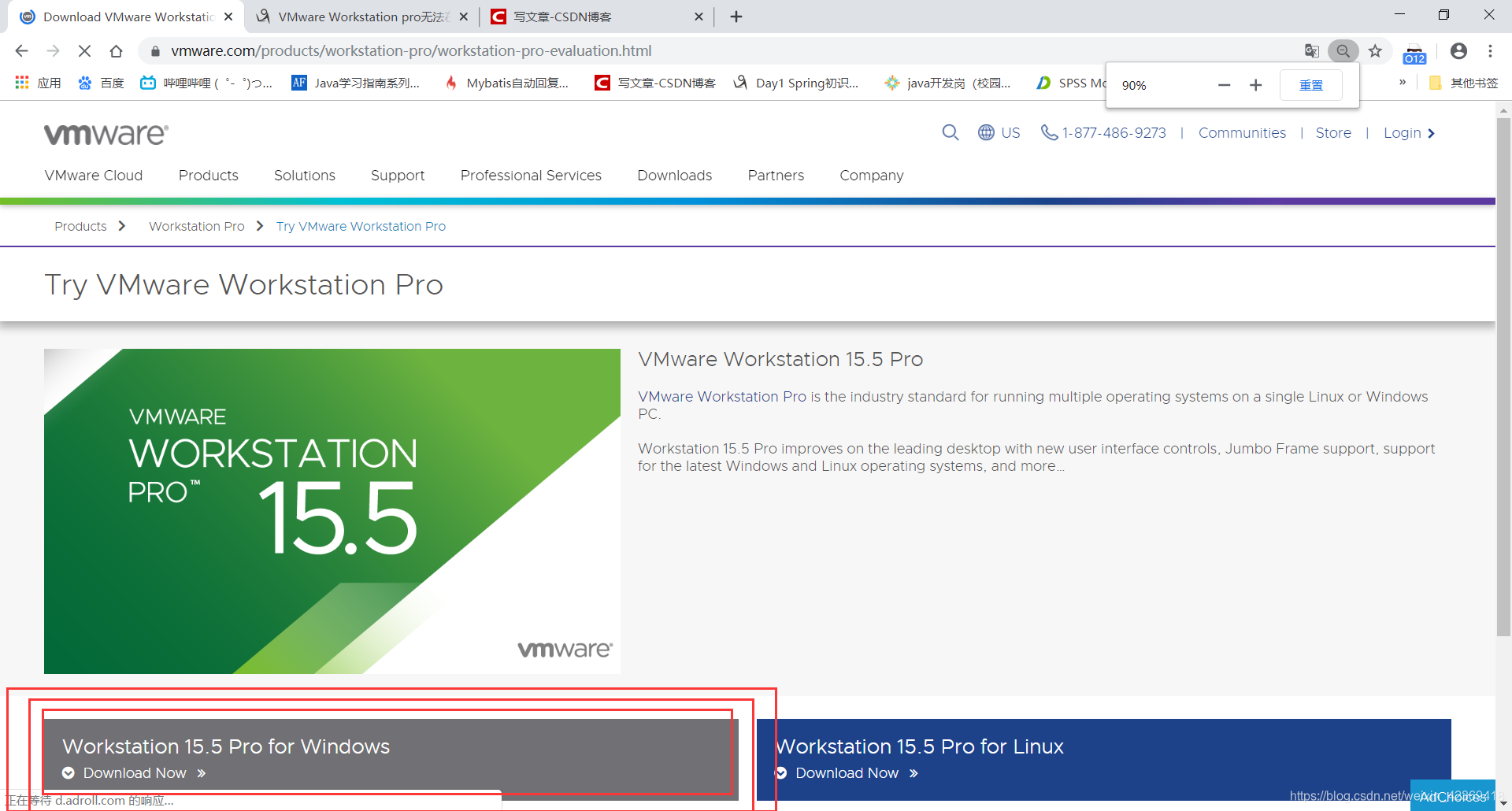Viewport: 1512px width, 811px height.
Task: Click the Try VMware Workstation Pro breadcrumb
Action: coord(361,226)
